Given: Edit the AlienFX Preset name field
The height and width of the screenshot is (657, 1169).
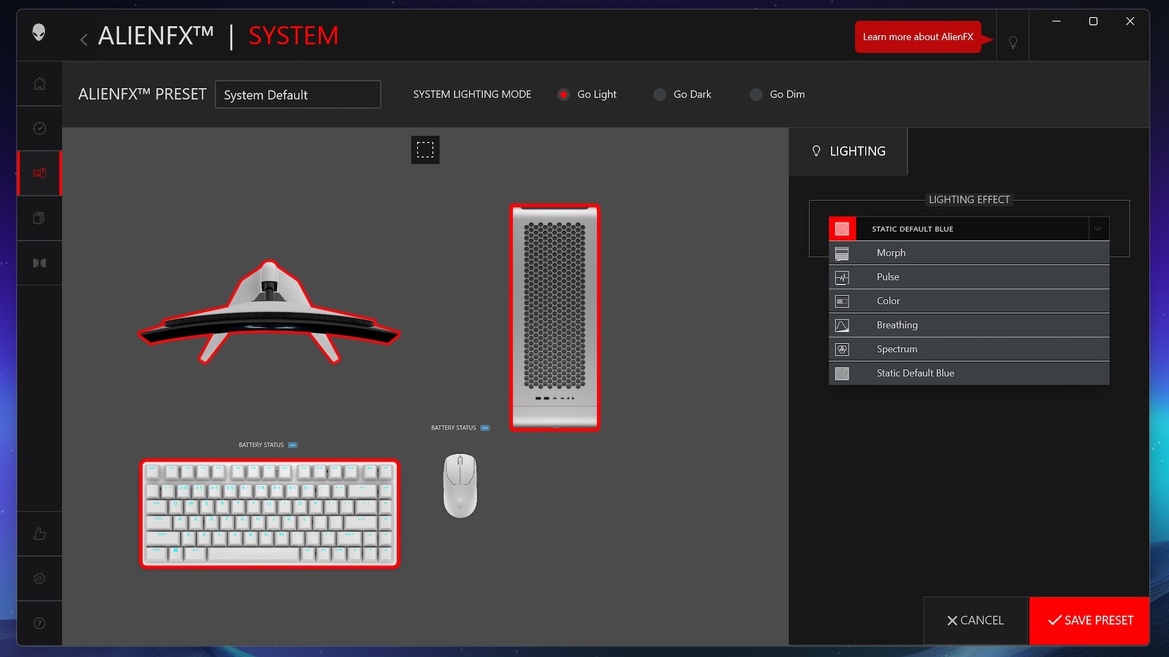Looking at the screenshot, I should 297,95.
